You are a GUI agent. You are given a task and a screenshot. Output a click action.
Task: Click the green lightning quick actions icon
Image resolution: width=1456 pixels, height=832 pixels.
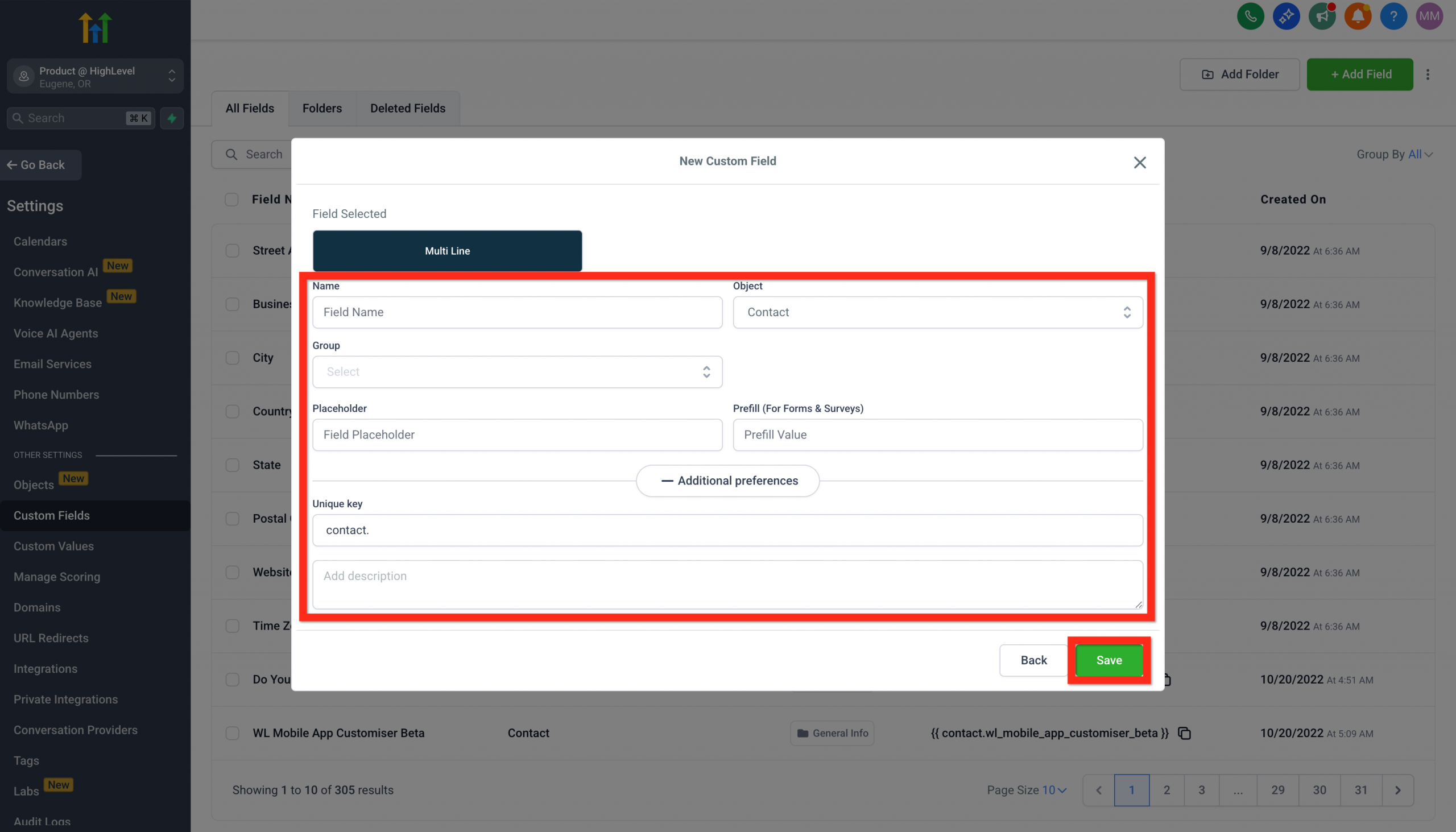click(172, 118)
